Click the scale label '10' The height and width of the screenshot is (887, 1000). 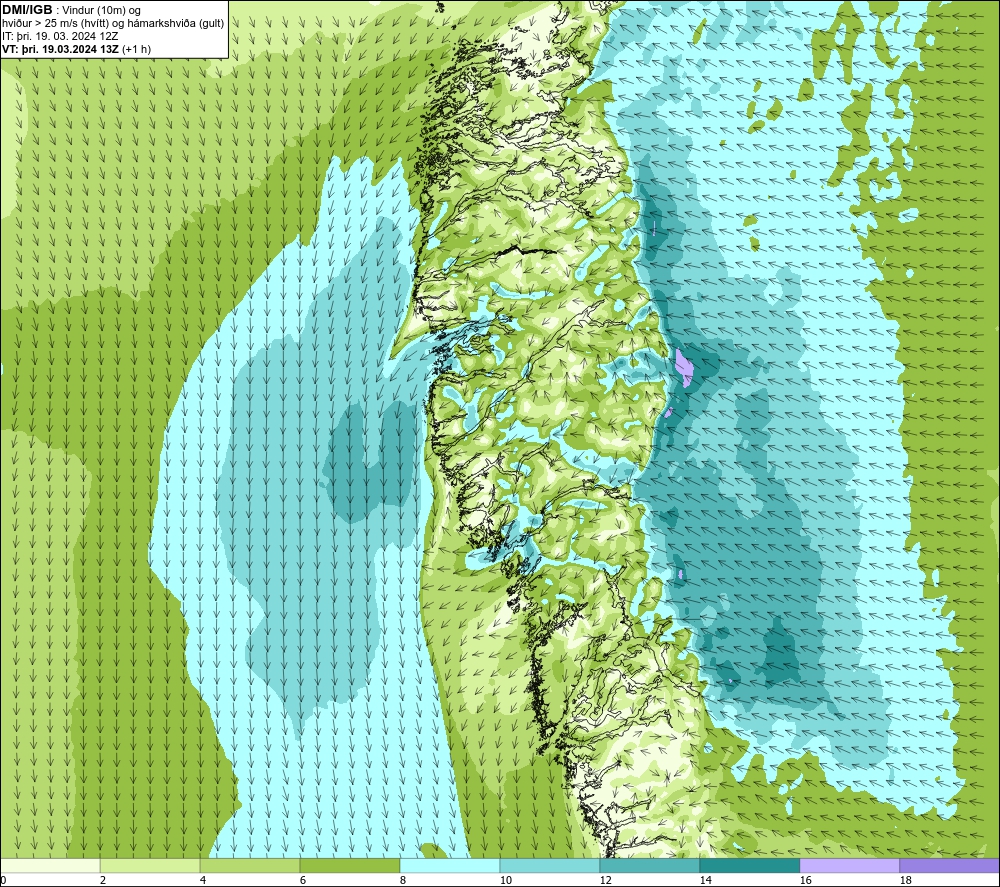coord(506,881)
